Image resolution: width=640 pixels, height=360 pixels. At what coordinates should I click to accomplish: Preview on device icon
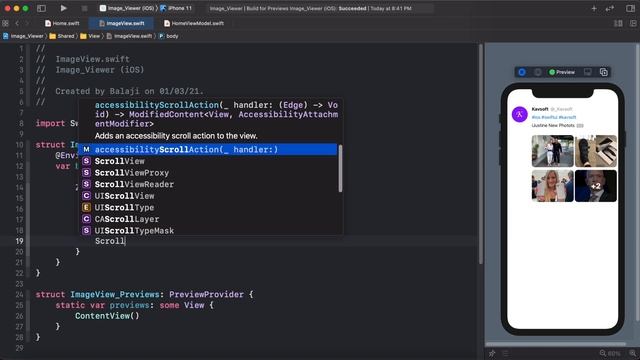click(588, 72)
